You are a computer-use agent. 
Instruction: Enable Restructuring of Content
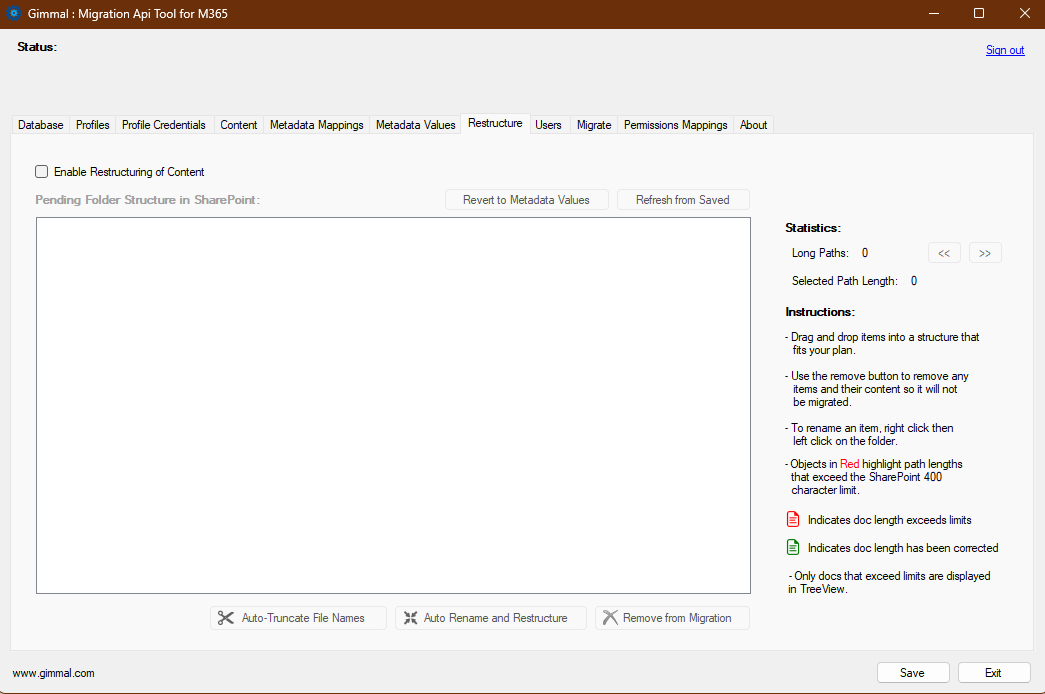click(41, 171)
